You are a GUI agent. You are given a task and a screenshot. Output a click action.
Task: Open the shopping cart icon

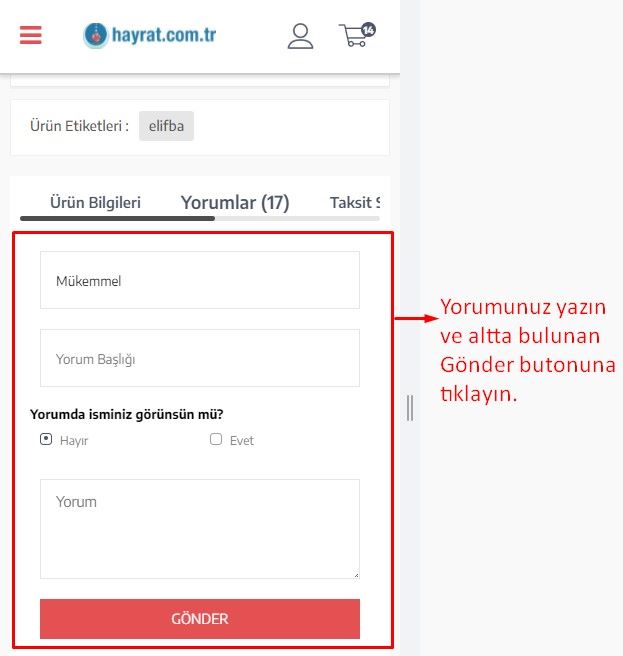click(x=354, y=36)
